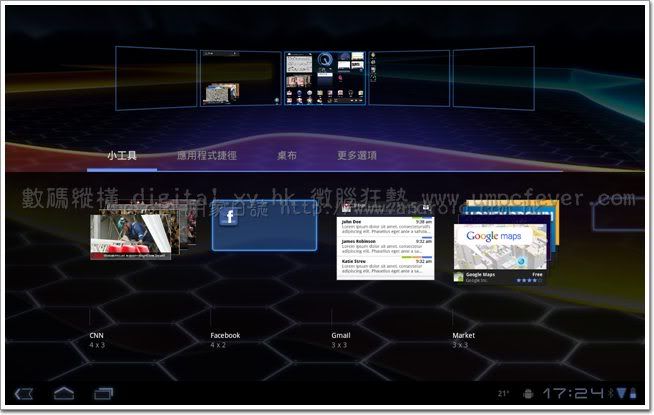Choose the far-right empty home screen panel
Screen dimensions: 654x415
tap(493, 78)
